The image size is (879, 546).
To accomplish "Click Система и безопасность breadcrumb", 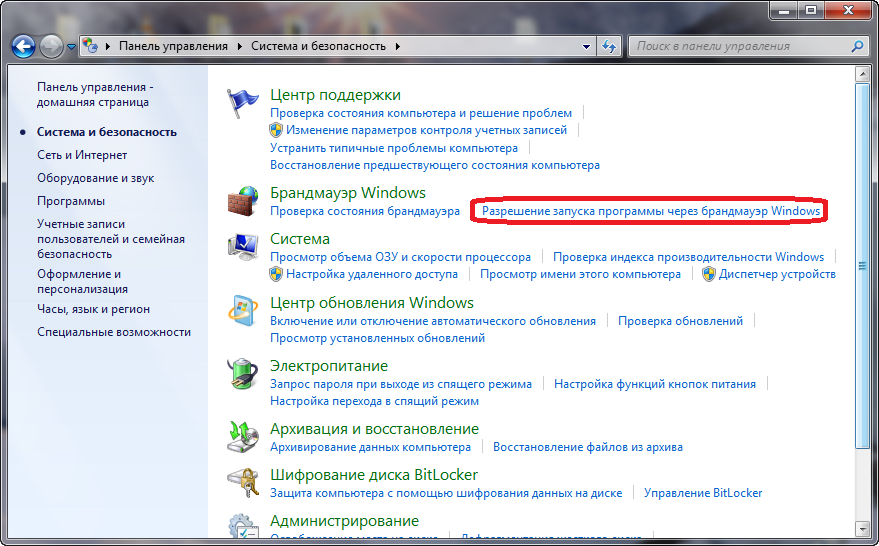I will [318, 46].
